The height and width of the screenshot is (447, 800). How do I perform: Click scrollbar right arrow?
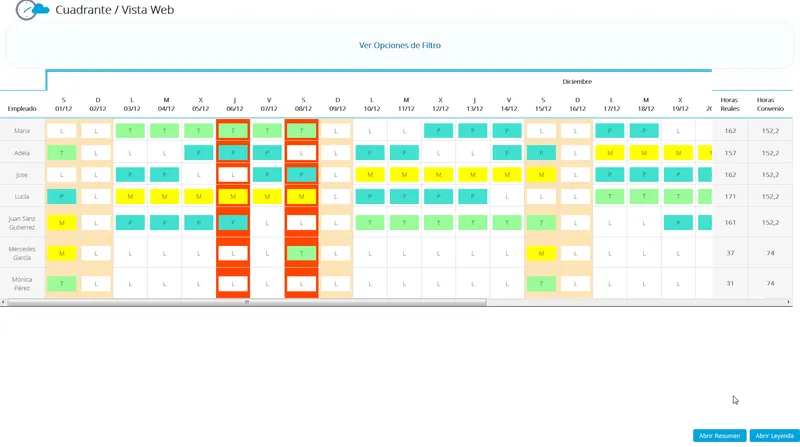[789, 302]
